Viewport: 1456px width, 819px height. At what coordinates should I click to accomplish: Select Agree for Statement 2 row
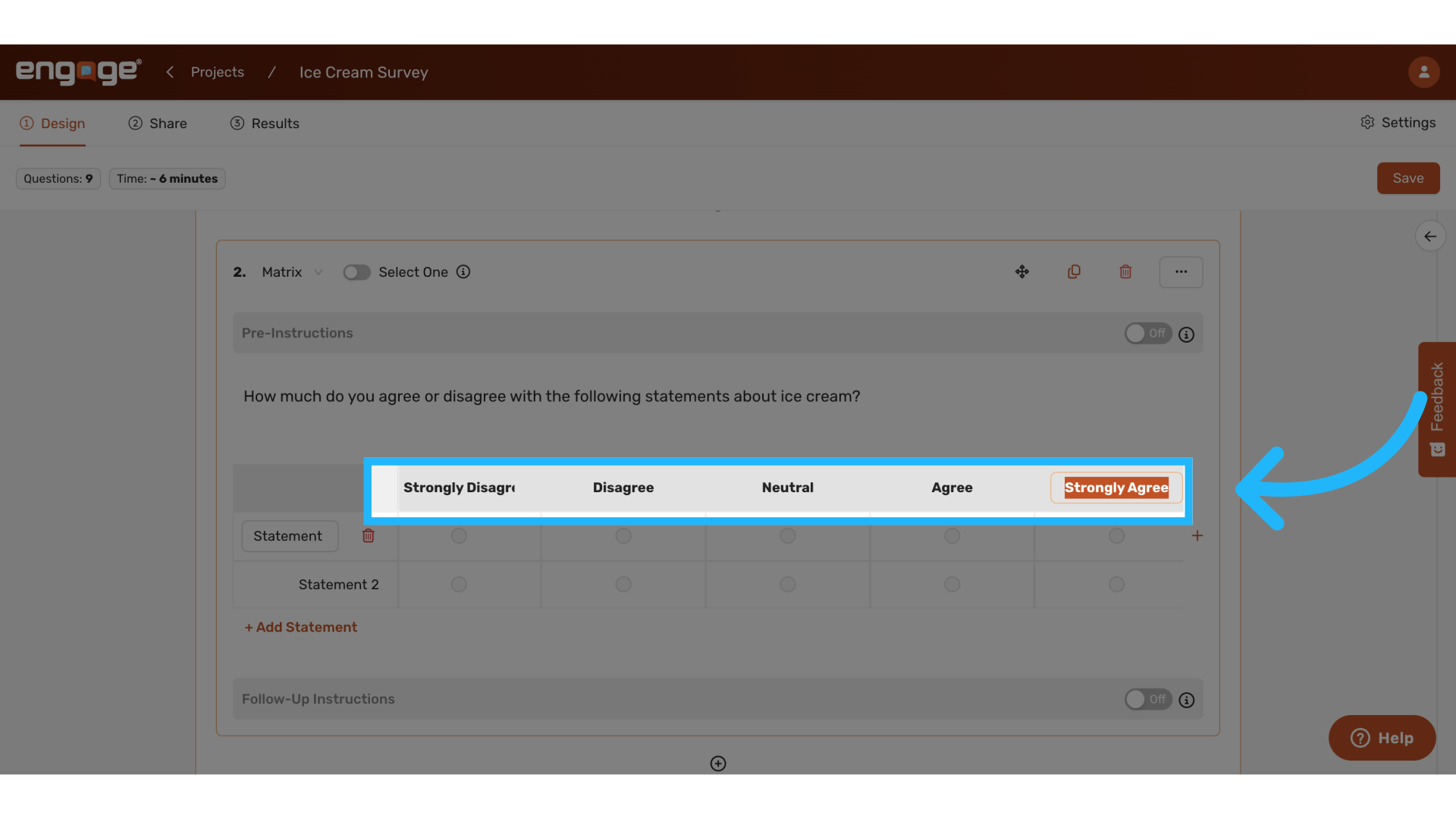click(x=952, y=585)
